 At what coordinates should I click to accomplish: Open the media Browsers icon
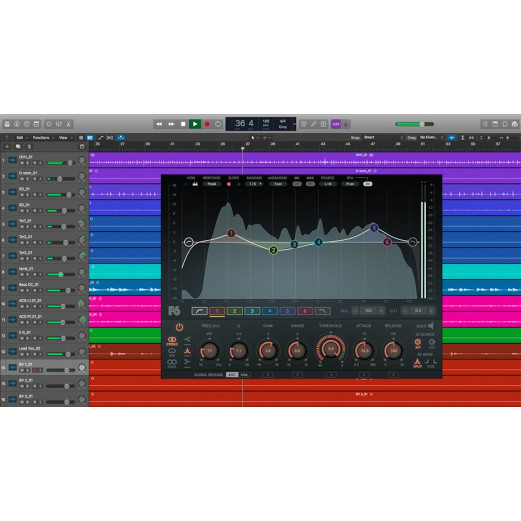click(x=515, y=124)
